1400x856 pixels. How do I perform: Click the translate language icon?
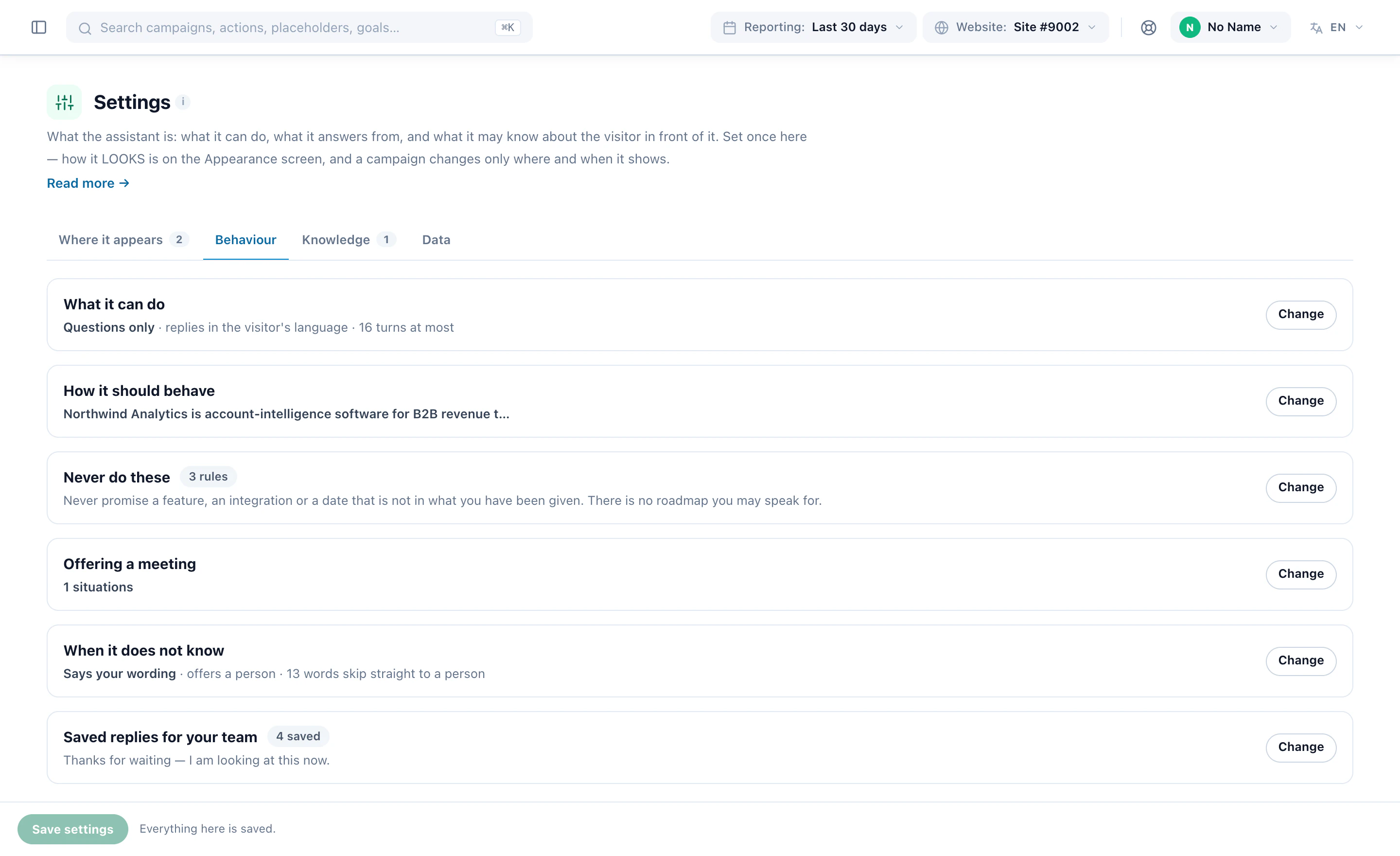tap(1316, 27)
